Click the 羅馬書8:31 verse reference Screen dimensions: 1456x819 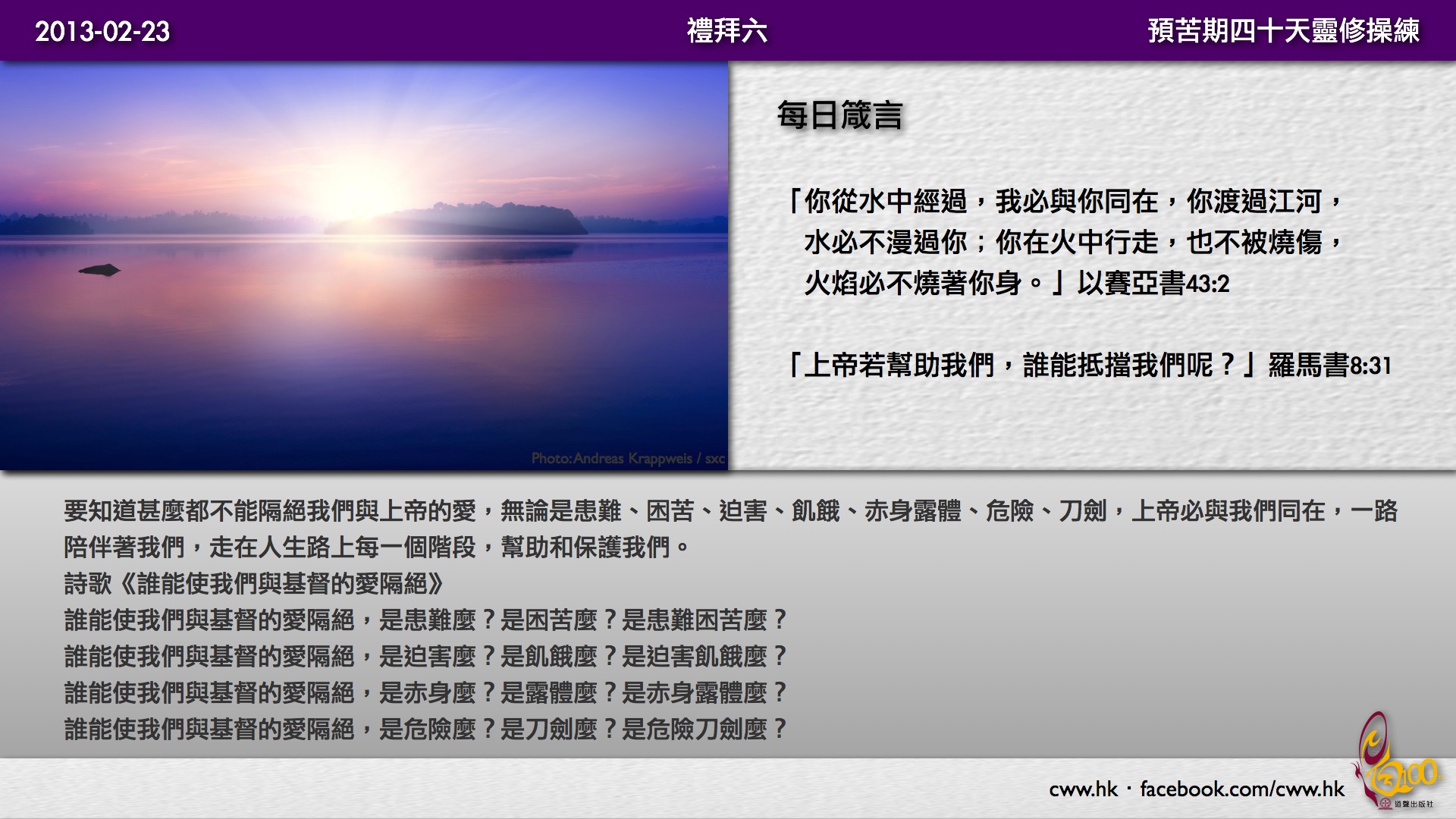point(1329,366)
